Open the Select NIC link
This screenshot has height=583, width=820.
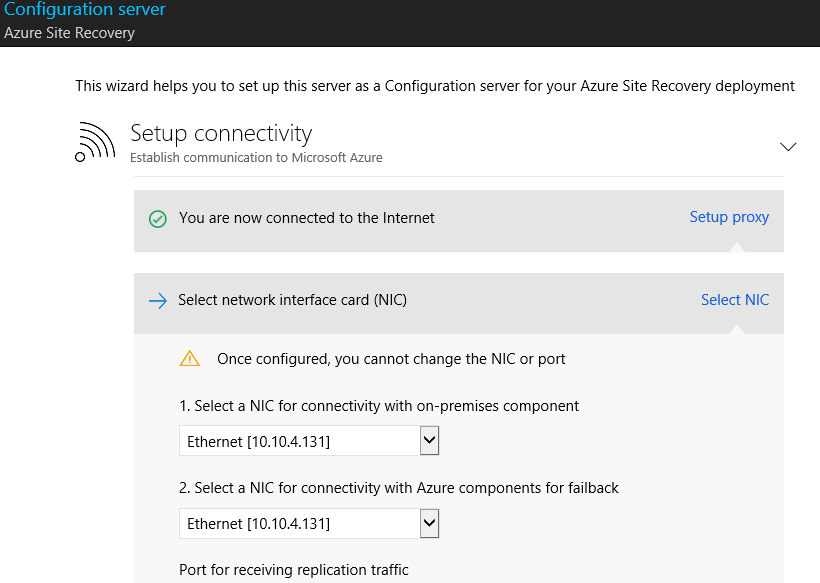pyautogui.click(x=735, y=300)
